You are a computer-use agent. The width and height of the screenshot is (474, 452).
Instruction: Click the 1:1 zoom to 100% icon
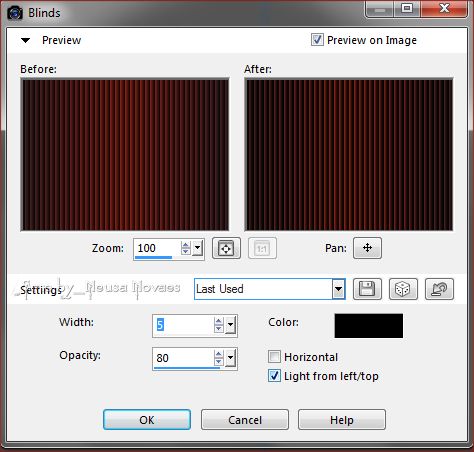tap(262, 248)
